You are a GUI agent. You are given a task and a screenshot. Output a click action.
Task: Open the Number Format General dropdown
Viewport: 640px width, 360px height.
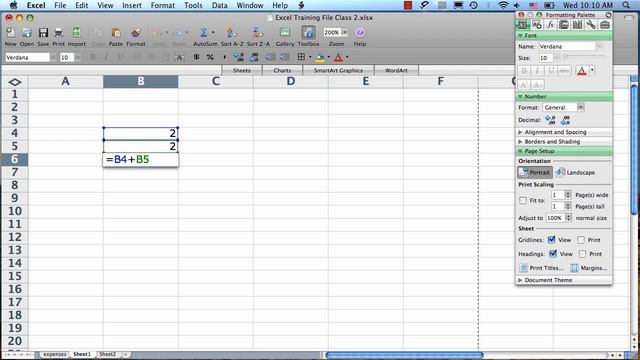click(x=580, y=107)
